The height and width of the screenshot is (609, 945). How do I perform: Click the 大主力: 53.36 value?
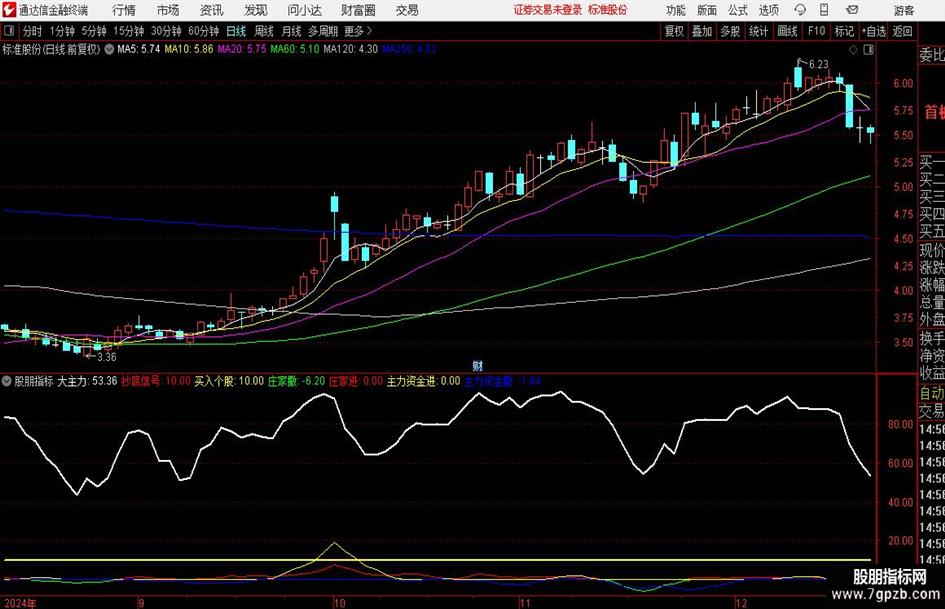click(x=87, y=381)
